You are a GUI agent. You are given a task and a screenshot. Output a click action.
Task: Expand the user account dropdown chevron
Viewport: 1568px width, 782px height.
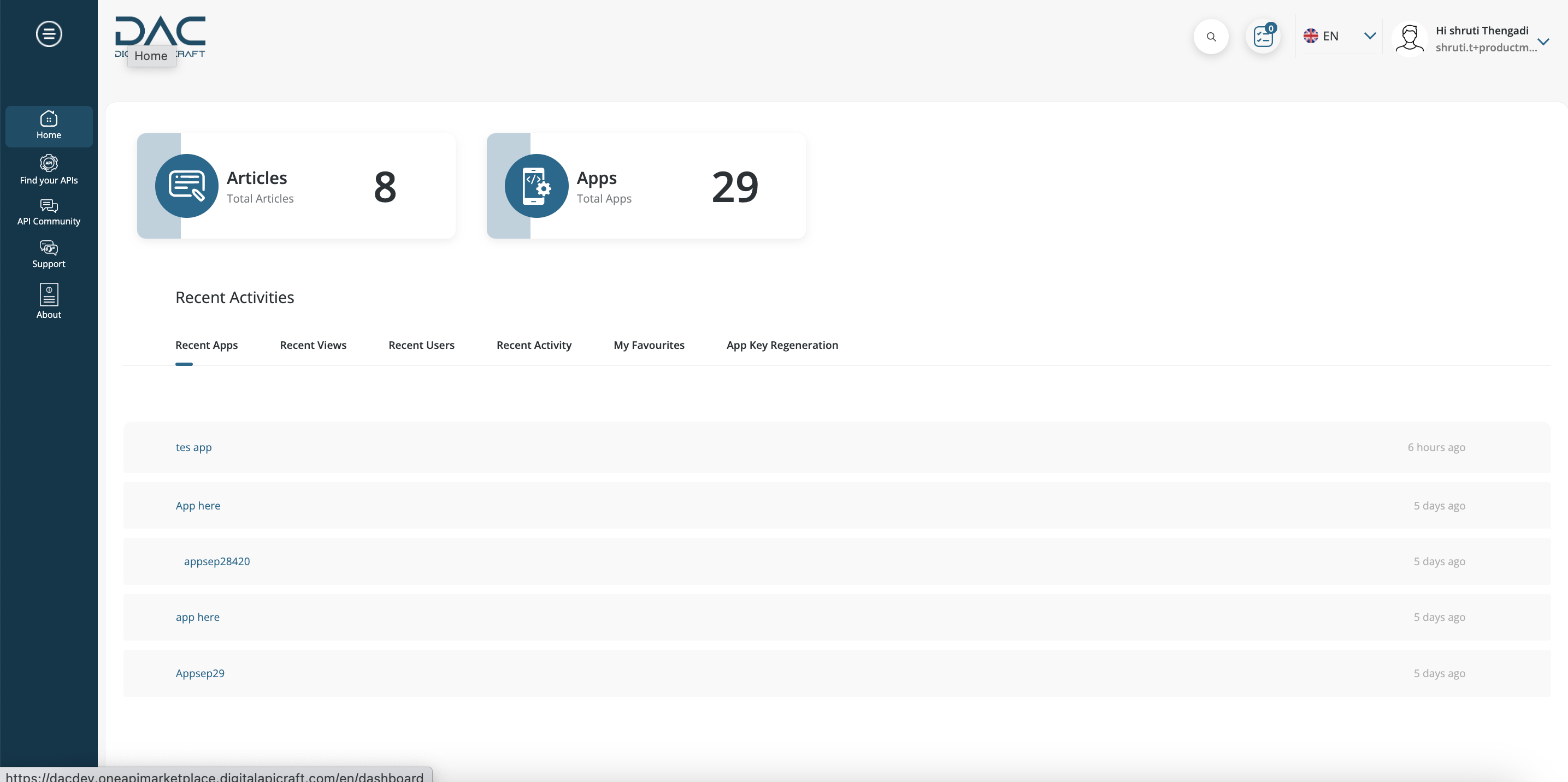pyautogui.click(x=1543, y=42)
